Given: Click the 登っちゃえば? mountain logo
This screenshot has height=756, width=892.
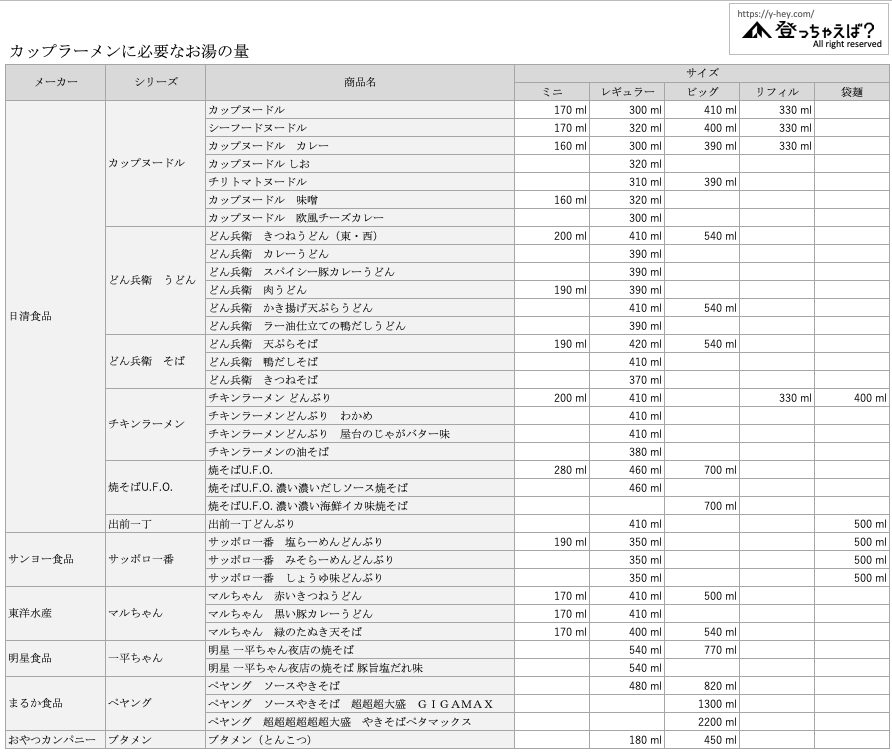Looking at the screenshot, I should [808, 30].
